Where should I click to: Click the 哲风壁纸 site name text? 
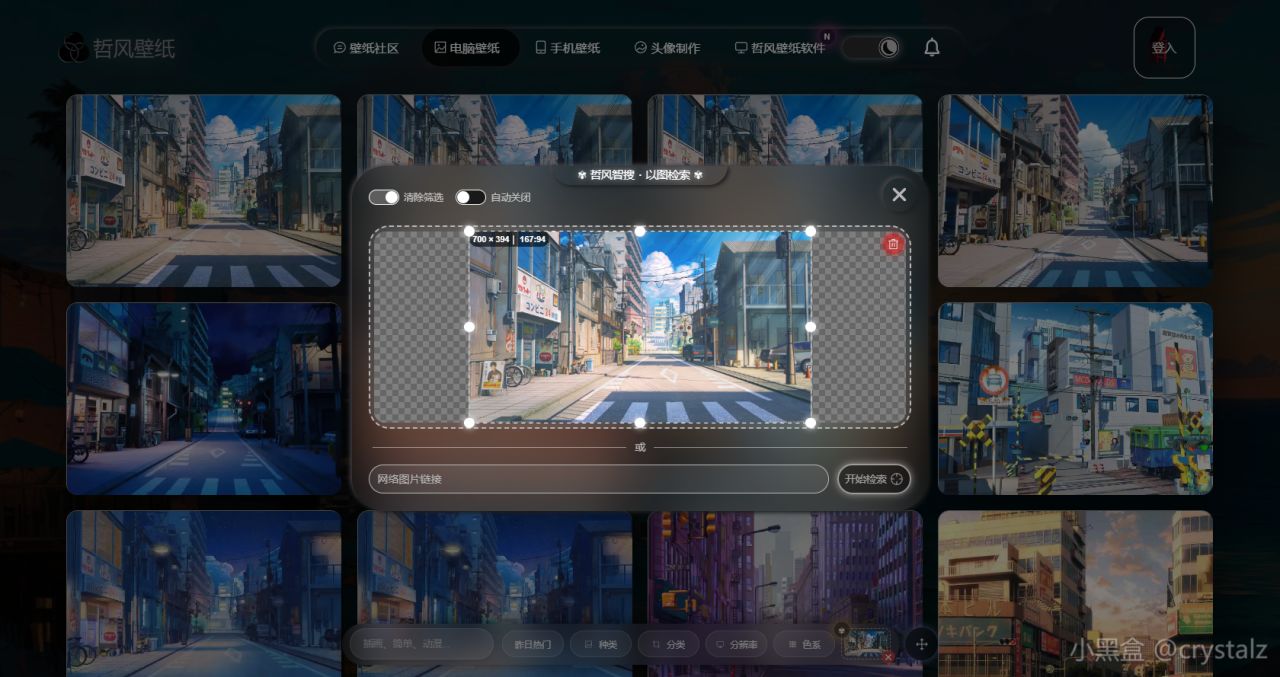[134, 48]
